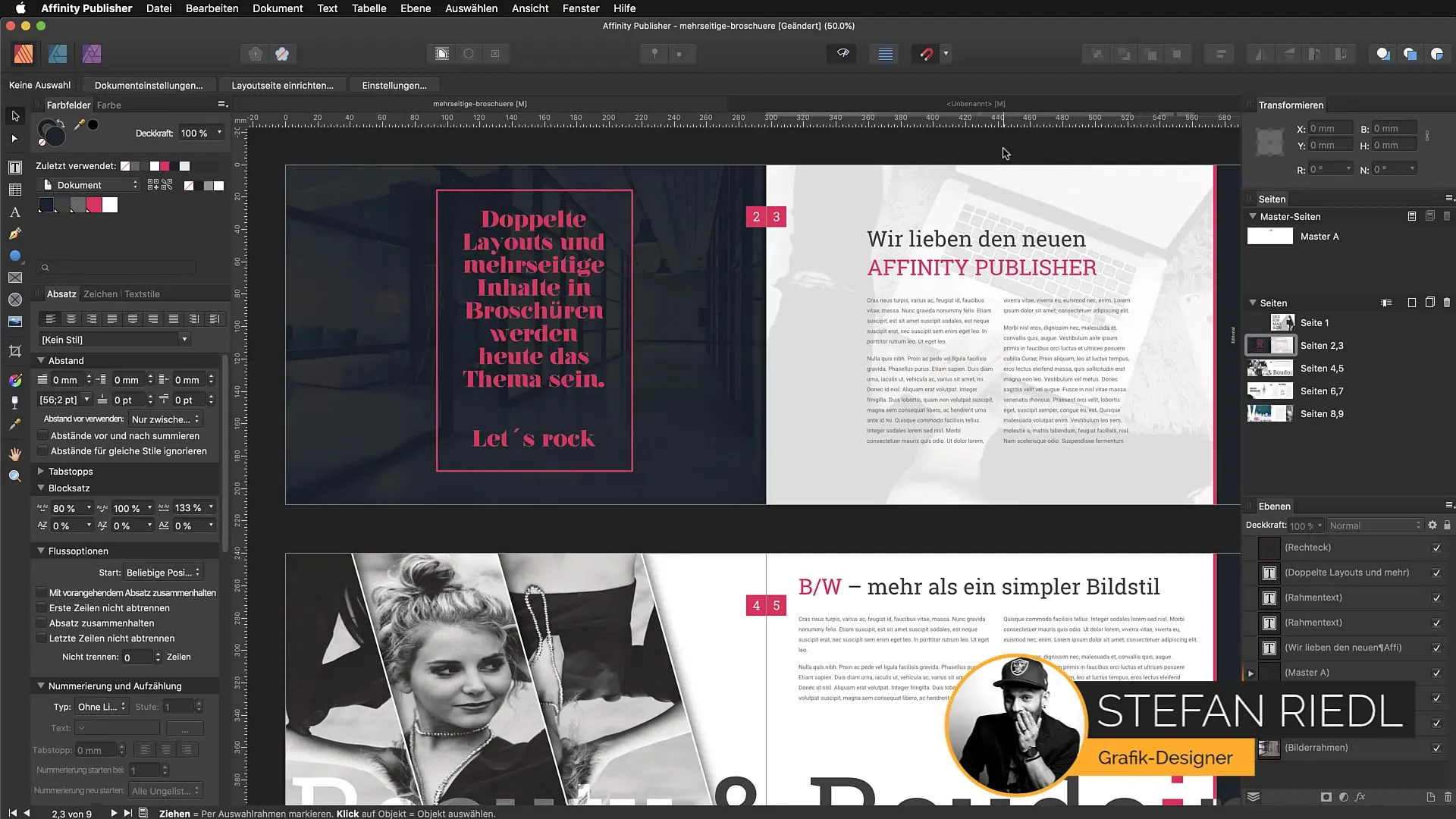Open the Ansicht menu

click(530, 8)
